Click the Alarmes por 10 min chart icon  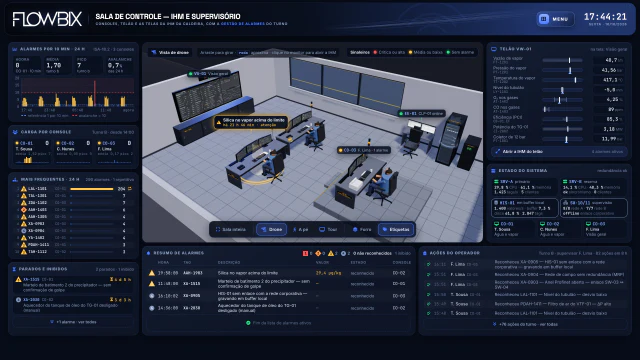[x=15, y=49]
